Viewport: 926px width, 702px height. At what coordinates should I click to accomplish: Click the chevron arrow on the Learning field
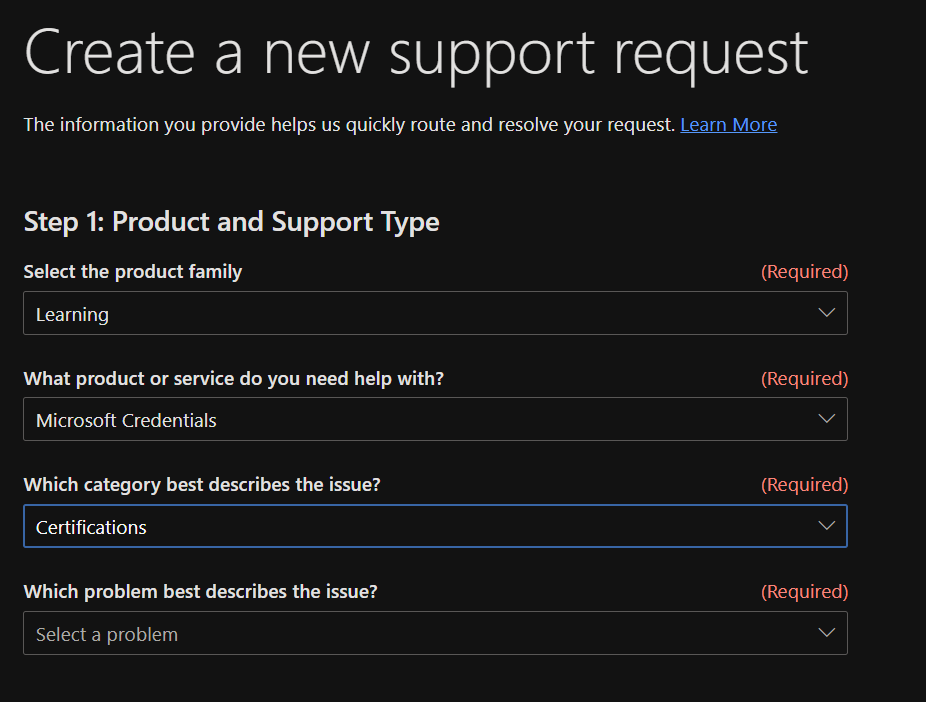pos(826,313)
